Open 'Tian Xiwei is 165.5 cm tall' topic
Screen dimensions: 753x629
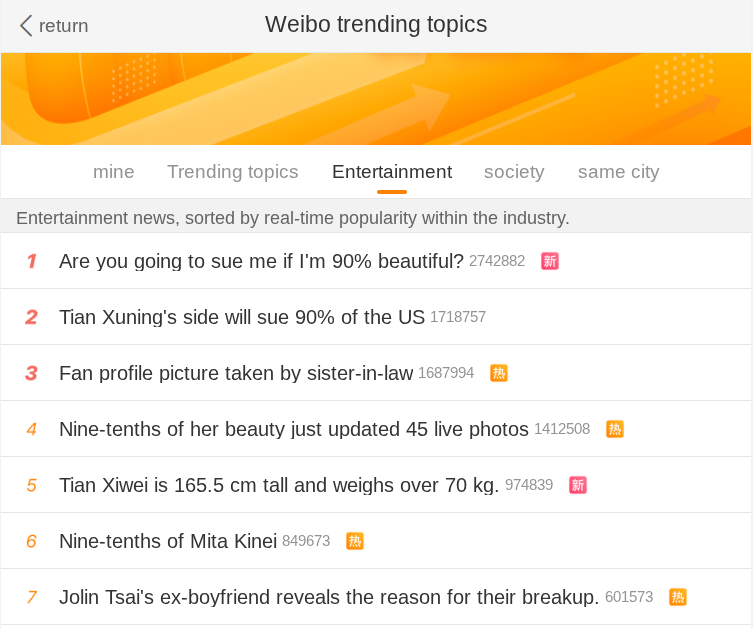tap(279, 485)
